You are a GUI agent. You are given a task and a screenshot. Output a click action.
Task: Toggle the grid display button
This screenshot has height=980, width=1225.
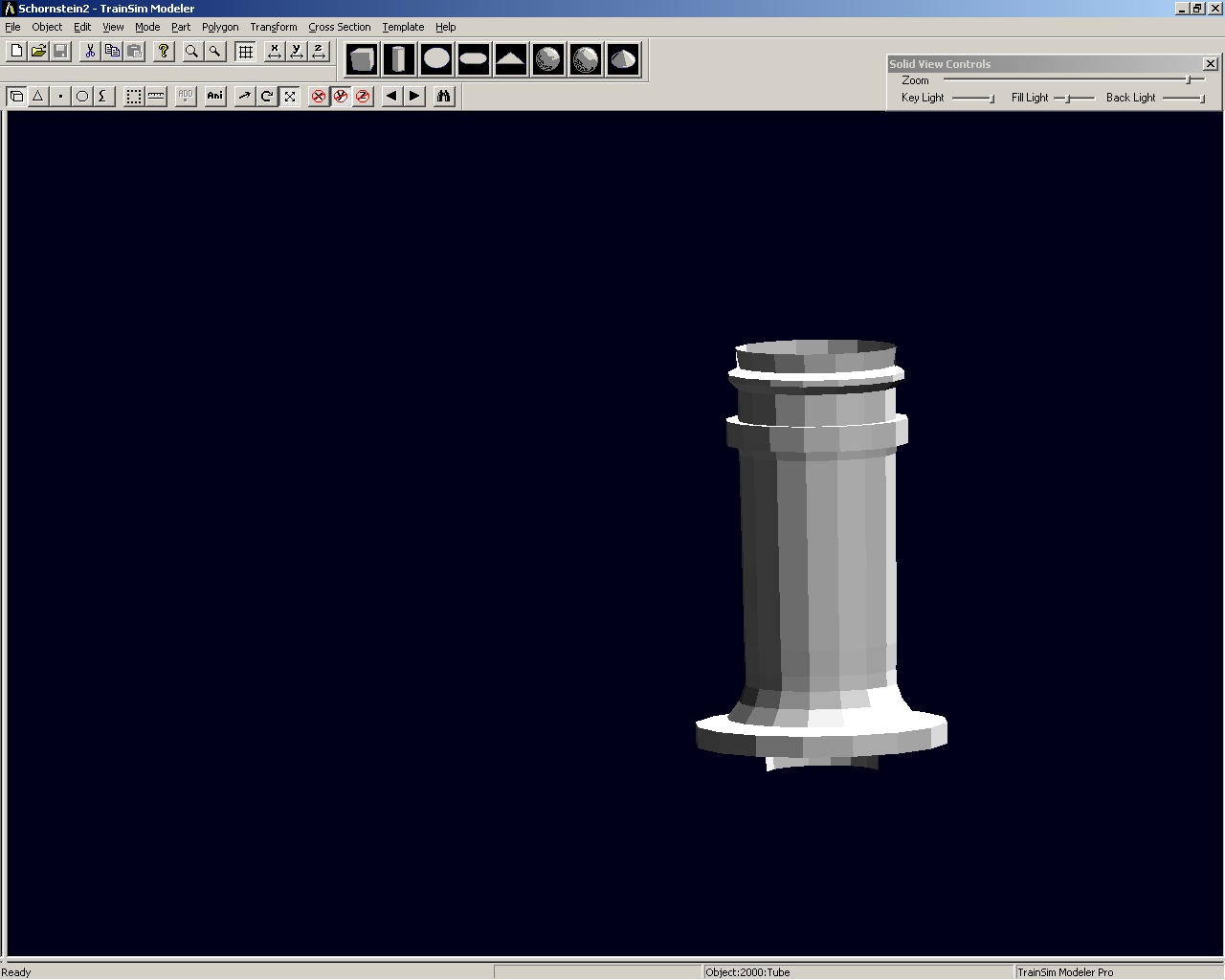[246, 51]
